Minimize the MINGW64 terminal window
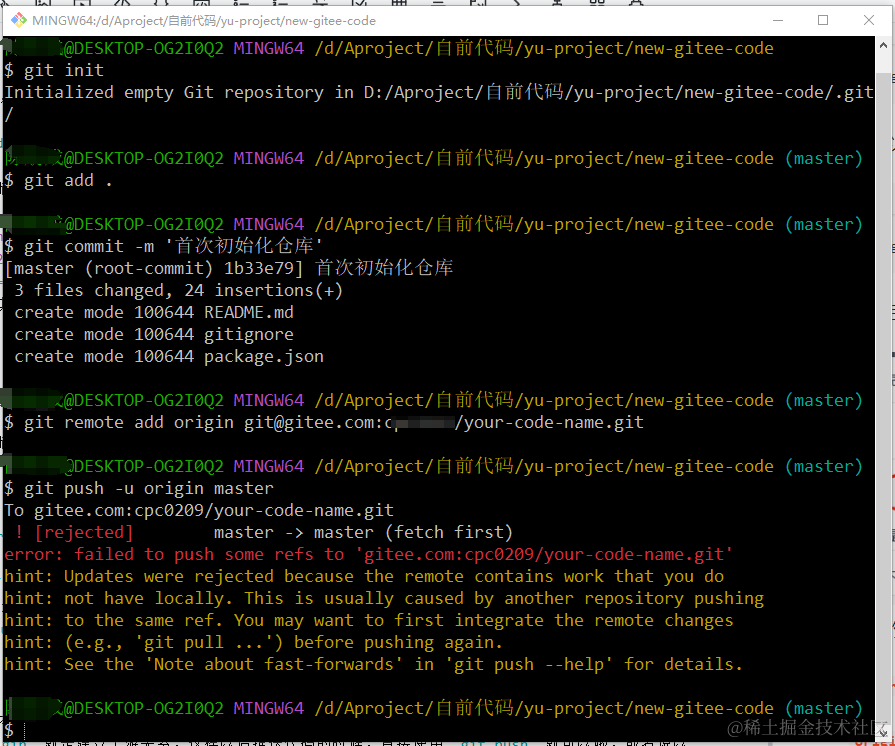The height and width of the screenshot is (746, 895). click(777, 21)
